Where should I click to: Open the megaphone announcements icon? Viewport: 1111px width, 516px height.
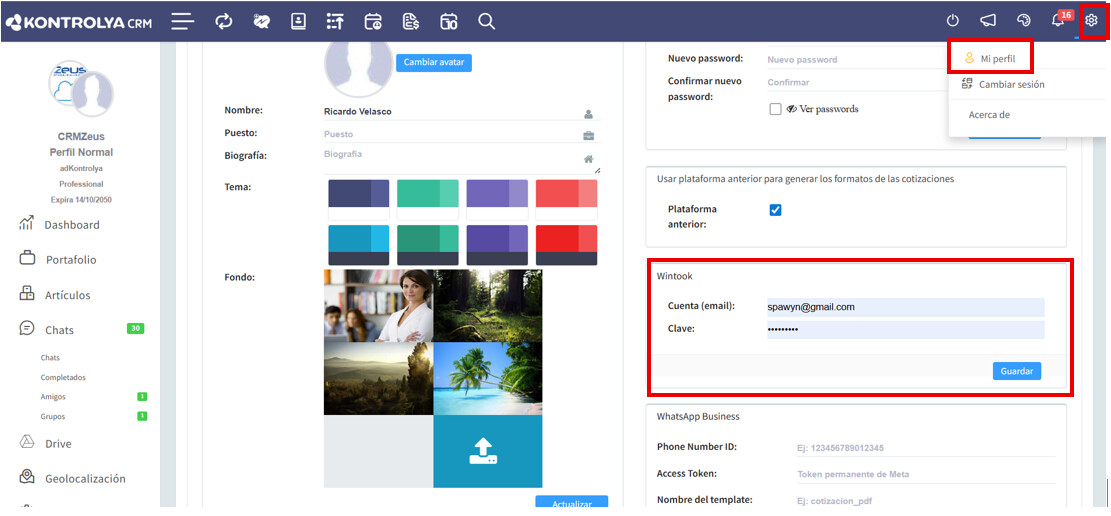[x=988, y=21]
